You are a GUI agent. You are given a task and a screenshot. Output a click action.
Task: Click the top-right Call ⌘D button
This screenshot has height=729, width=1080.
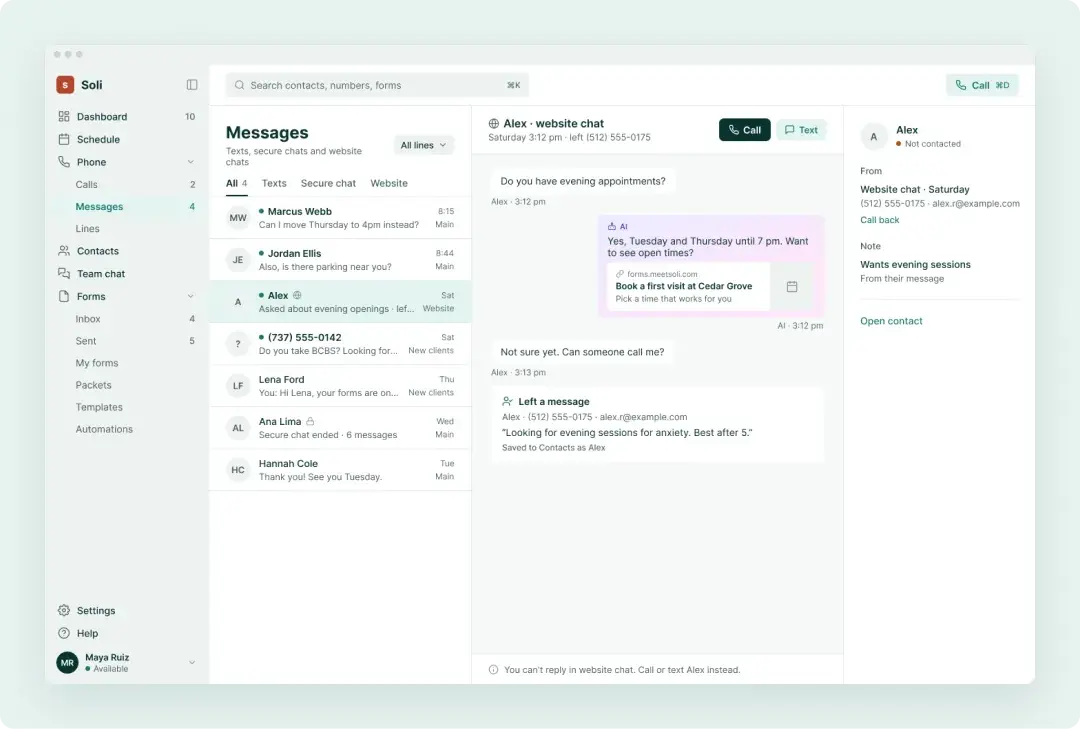click(982, 85)
